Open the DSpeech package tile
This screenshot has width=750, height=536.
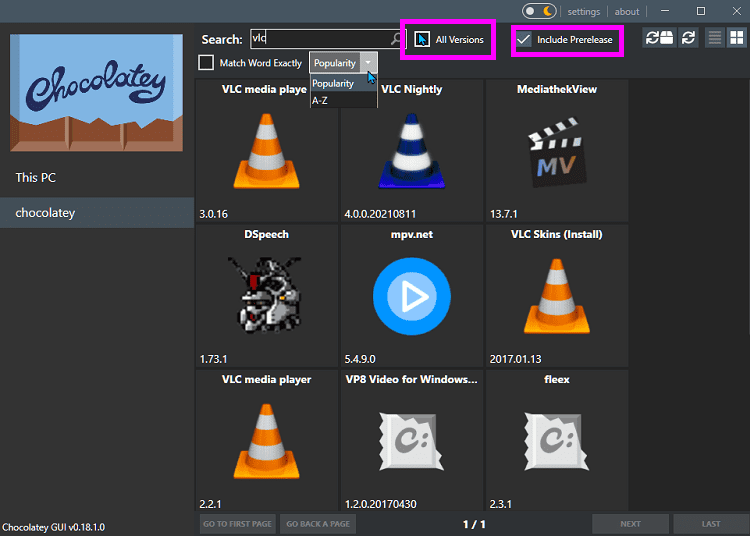coord(266,295)
